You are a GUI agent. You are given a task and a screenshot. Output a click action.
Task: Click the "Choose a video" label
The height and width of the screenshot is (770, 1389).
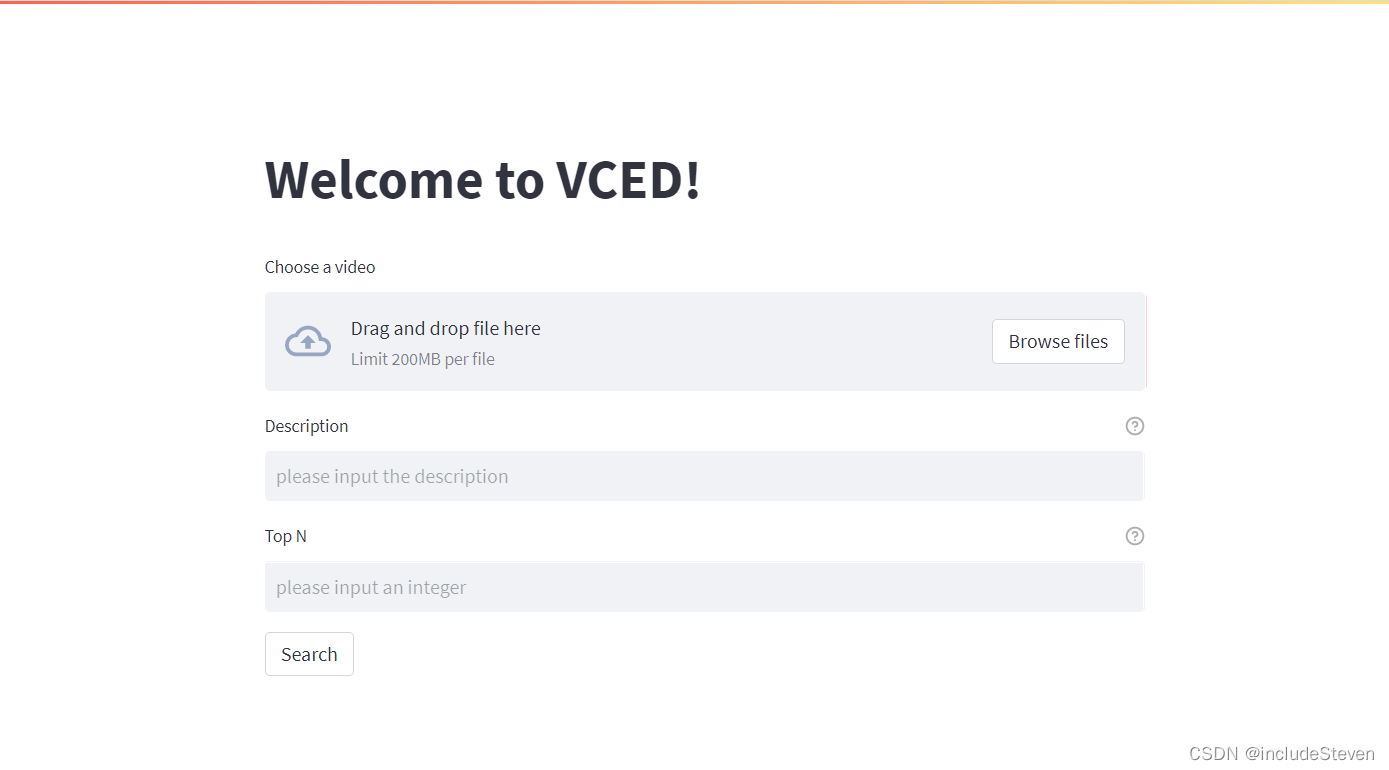pos(320,267)
